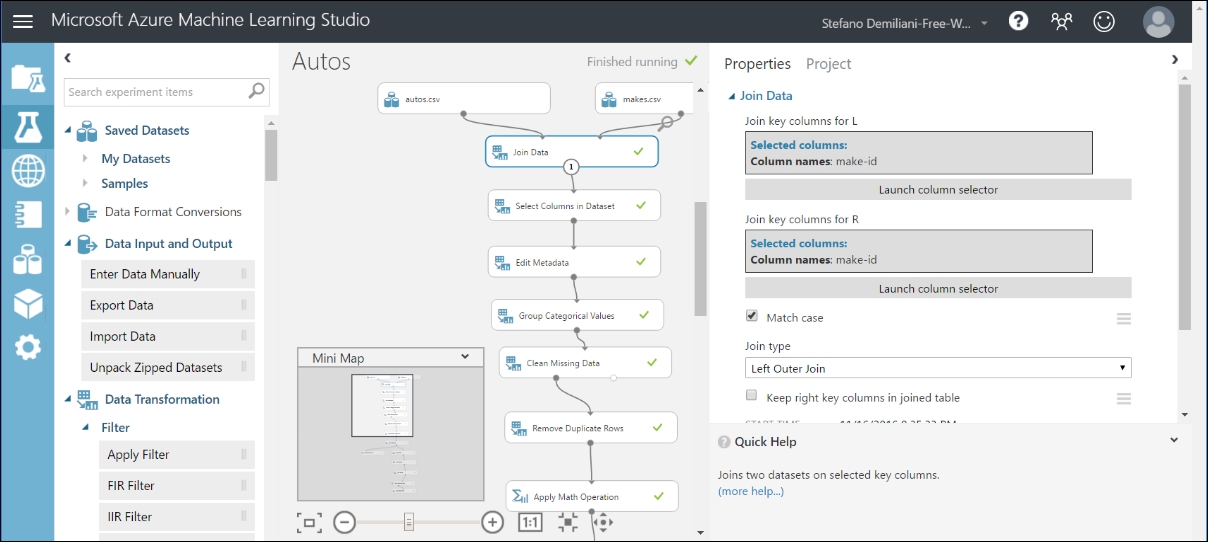Open the Help question mark icon
This screenshot has height=542, width=1208.
(x=1018, y=21)
